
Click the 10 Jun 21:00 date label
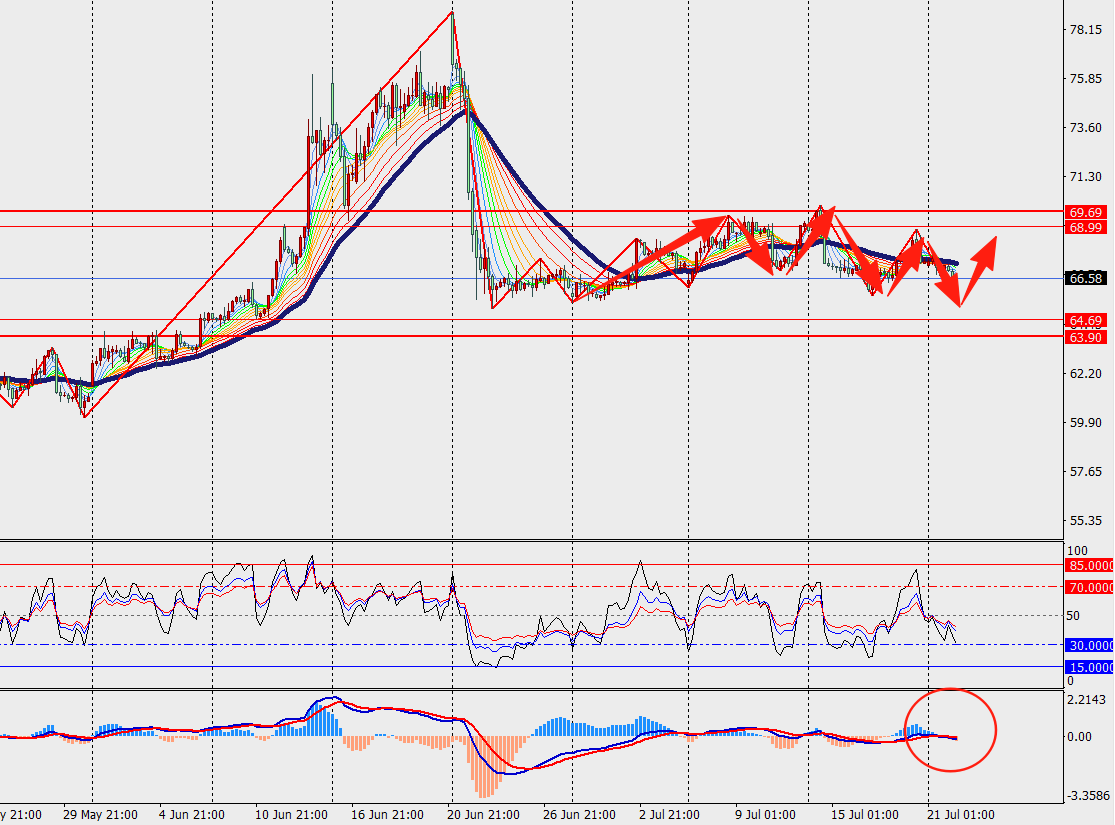(x=292, y=815)
